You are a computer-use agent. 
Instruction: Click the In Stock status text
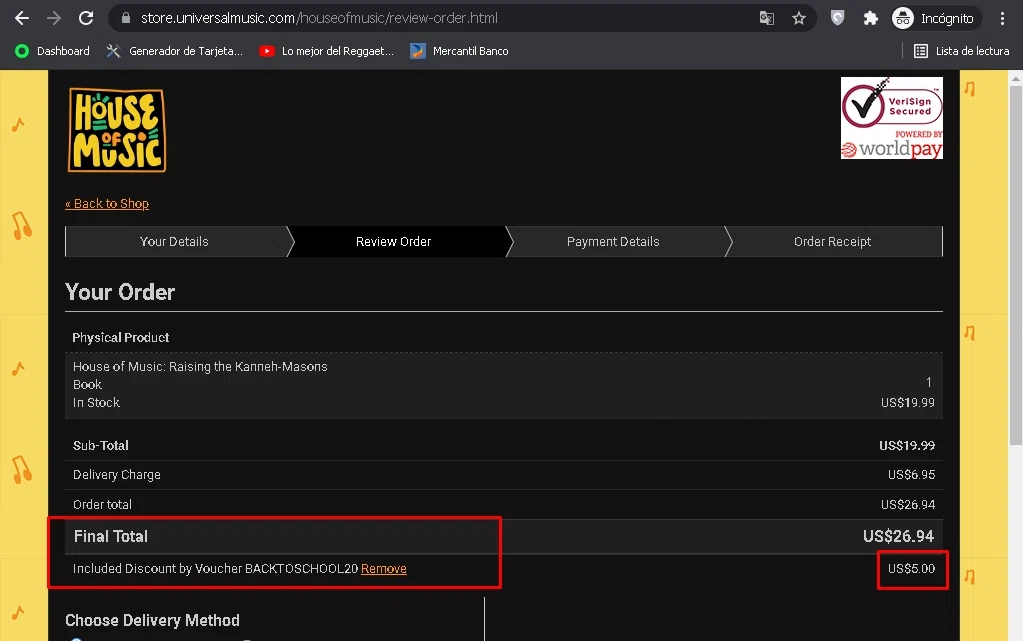coord(97,403)
